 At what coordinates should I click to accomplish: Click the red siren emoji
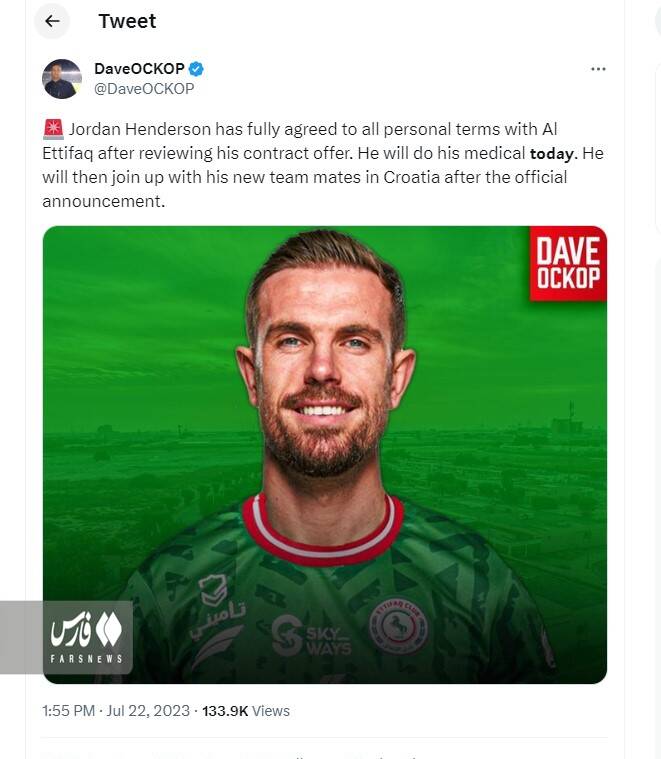coord(53,129)
